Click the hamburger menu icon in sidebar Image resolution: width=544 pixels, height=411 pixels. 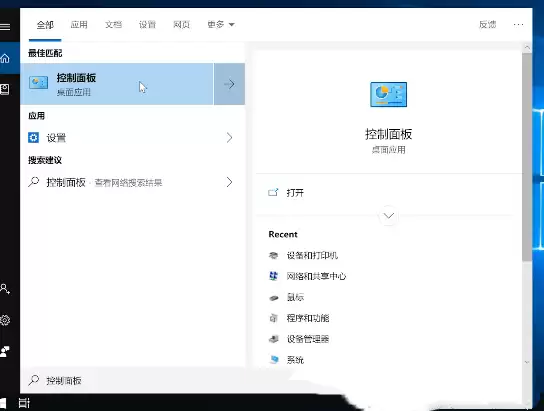pyautogui.click(x=5, y=27)
